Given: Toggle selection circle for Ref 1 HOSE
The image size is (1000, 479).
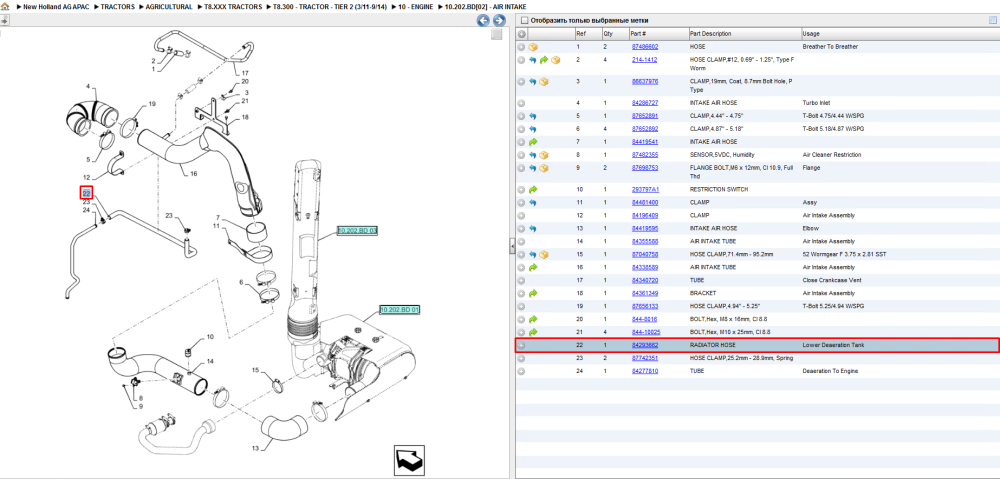Looking at the screenshot, I should pyautogui.click(x=522, y=47).
